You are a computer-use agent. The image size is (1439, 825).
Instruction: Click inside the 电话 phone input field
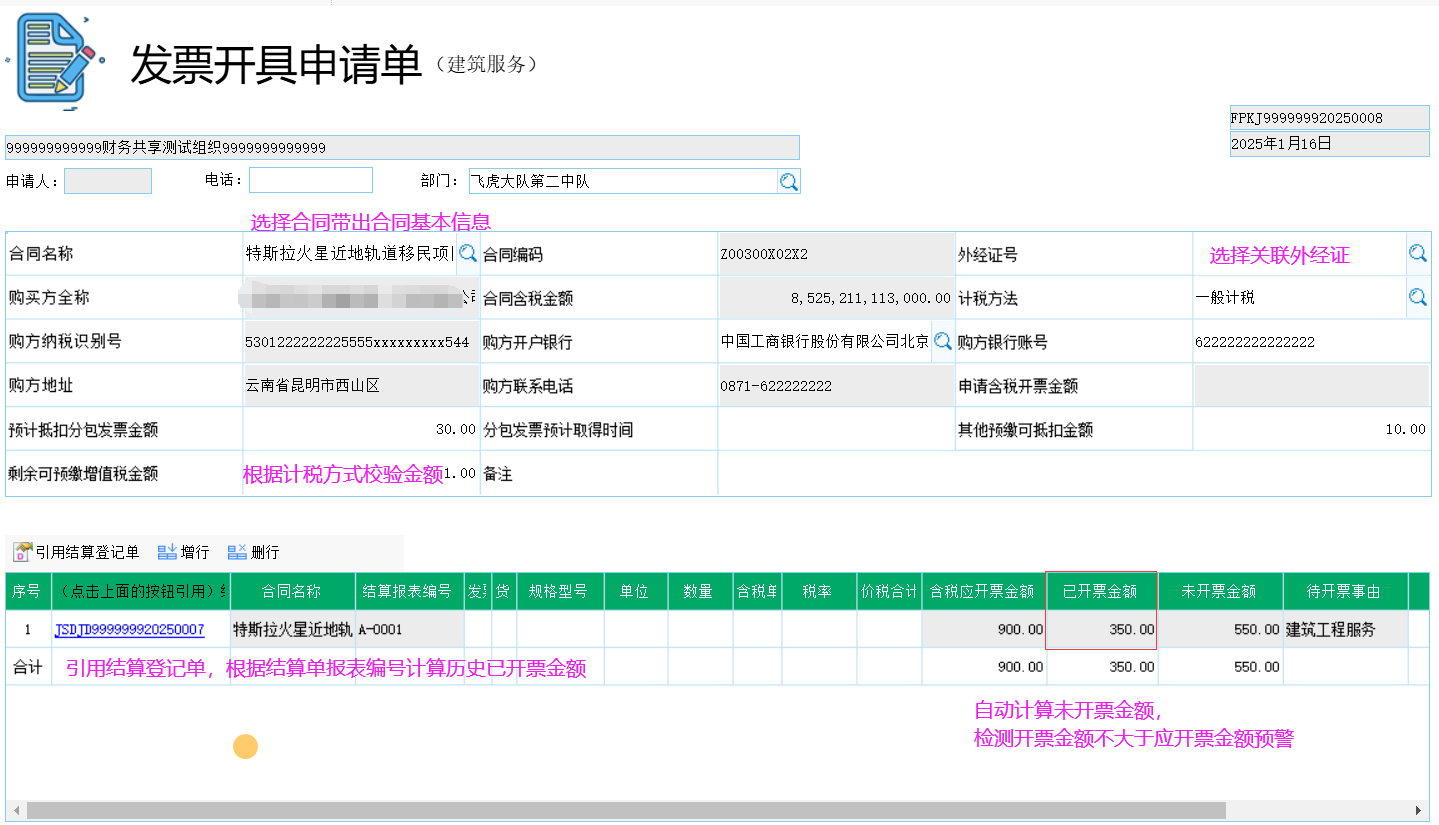tap(310, 181)
